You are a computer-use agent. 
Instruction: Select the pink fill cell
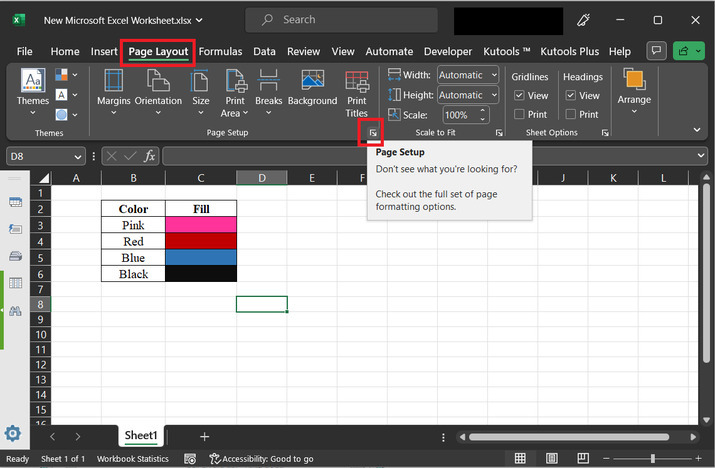click(x=201, y=225)
